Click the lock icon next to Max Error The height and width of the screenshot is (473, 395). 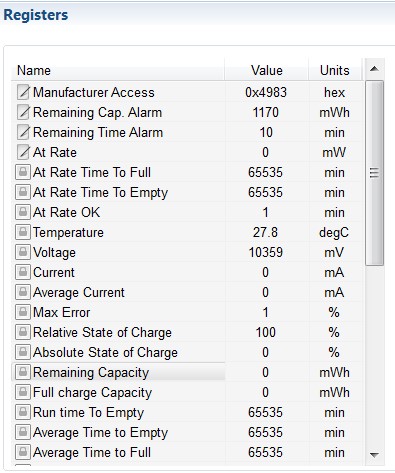23,312
